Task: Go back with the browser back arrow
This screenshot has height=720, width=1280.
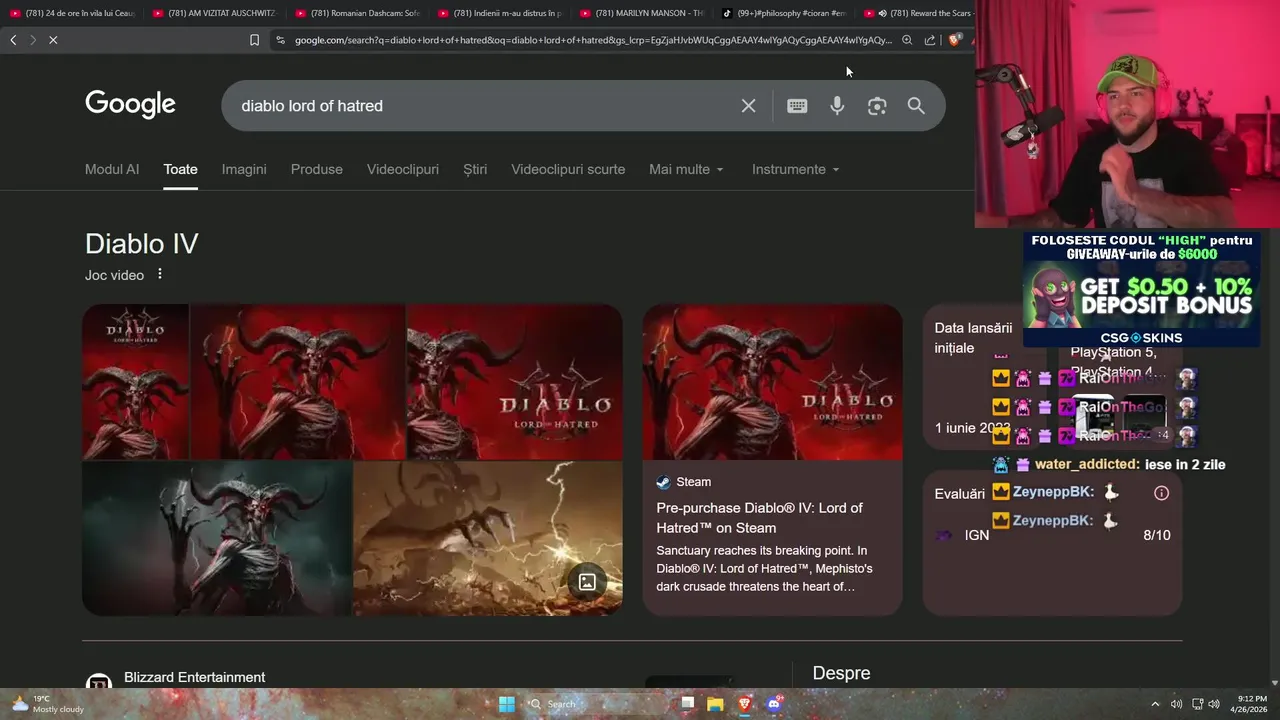Action: pyautogui.click(x=13, y=40)
